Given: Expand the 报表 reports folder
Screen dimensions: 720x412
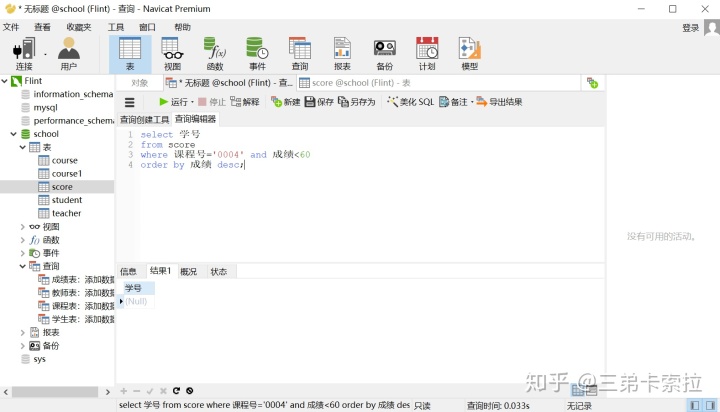Looking at the screenshot, I should (22, 333).
